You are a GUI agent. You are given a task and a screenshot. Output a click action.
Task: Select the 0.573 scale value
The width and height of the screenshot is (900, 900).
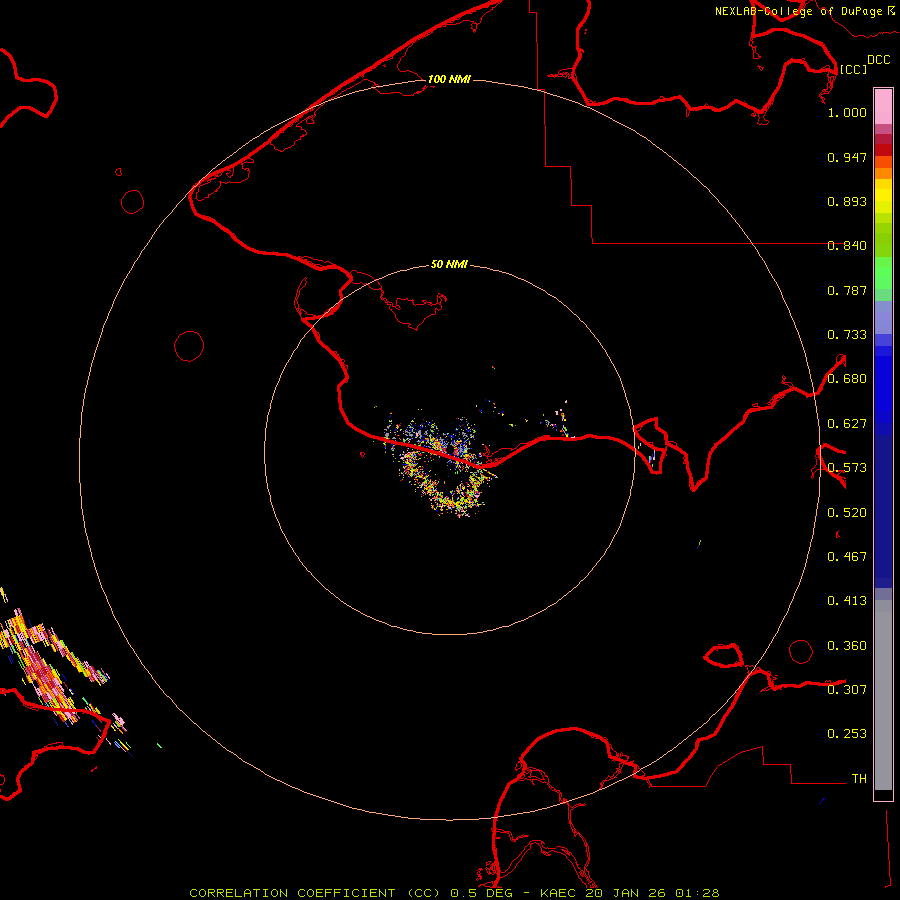(x=846, y=468)
